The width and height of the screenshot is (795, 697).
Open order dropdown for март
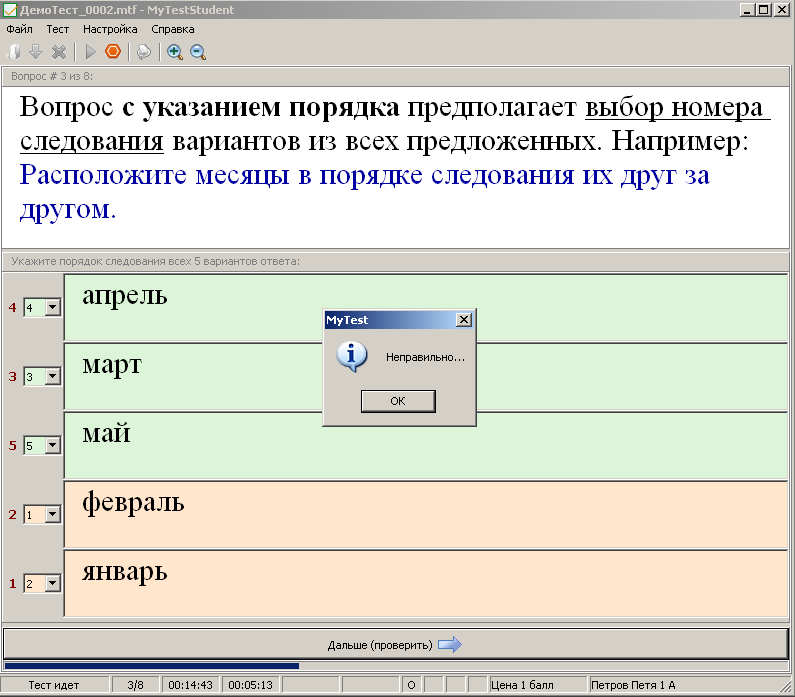point(52,376)
